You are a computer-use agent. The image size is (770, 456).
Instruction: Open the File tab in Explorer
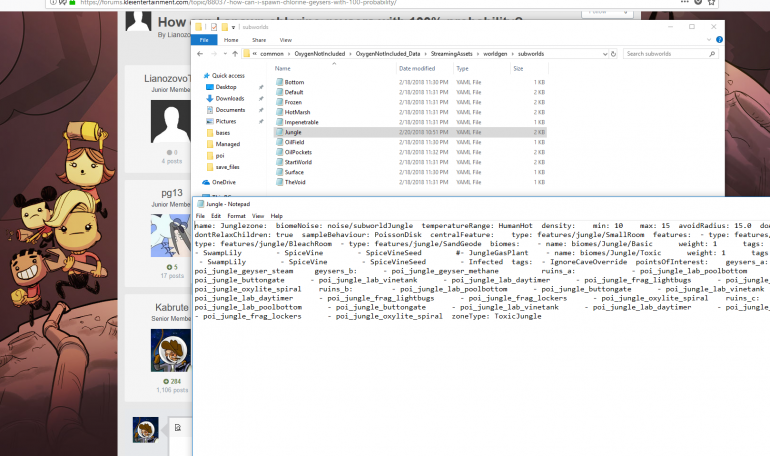[203, 39]
